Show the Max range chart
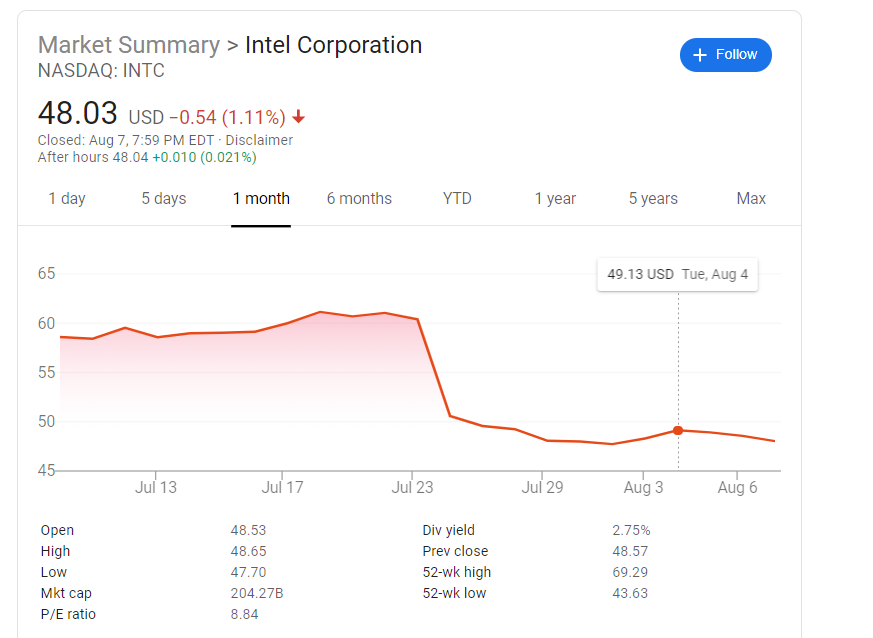The height and width of the screenshot is (638, 873). pyautogui.click(x=751, y=198)
